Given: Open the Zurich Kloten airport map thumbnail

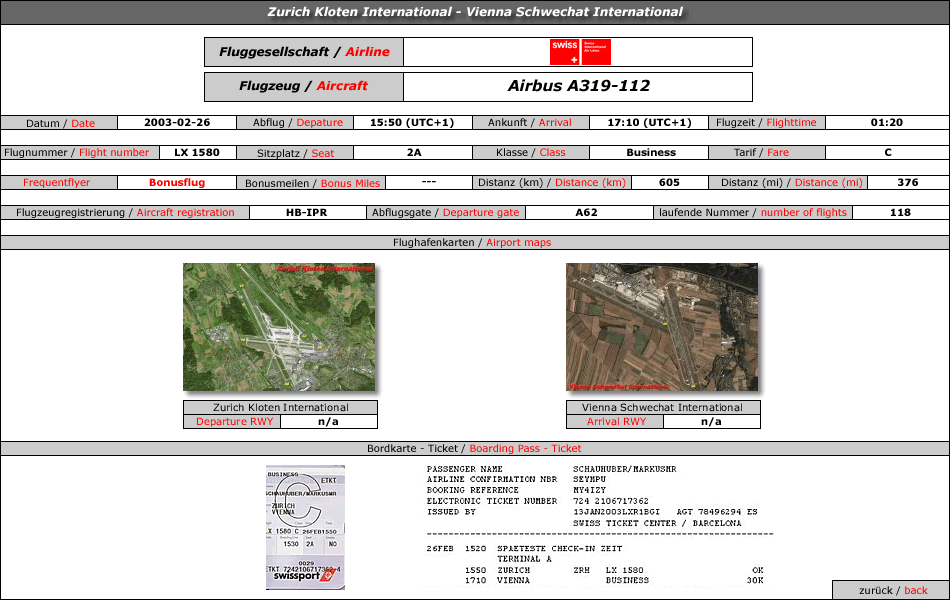Looking at the screenshot, I should (x=279, y=327).
